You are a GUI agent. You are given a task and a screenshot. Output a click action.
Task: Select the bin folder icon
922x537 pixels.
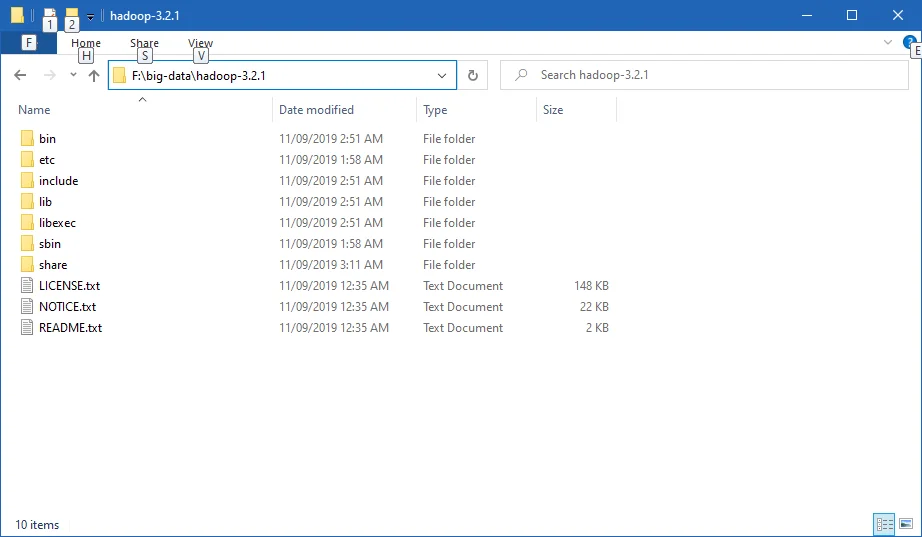tap(27, 139)
